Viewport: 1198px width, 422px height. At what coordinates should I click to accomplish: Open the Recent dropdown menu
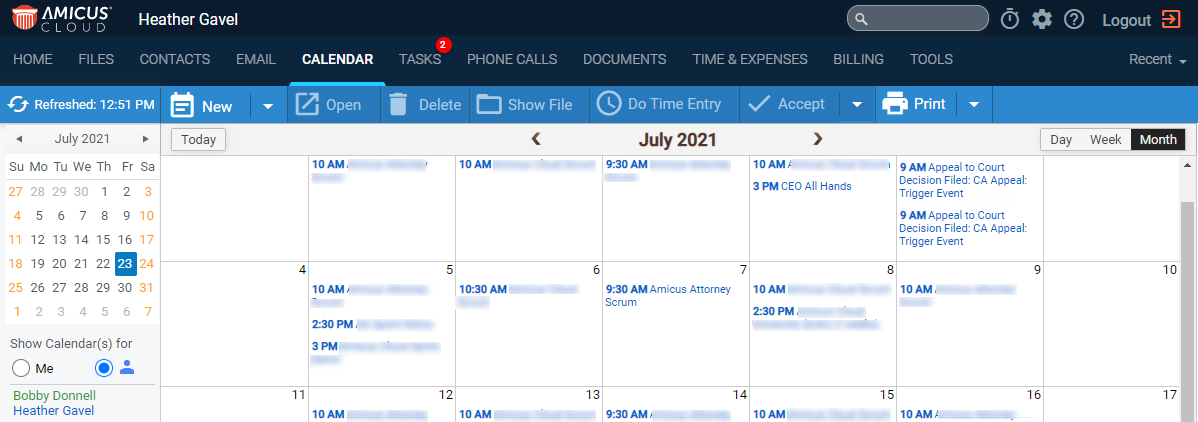click(1158, 59)
